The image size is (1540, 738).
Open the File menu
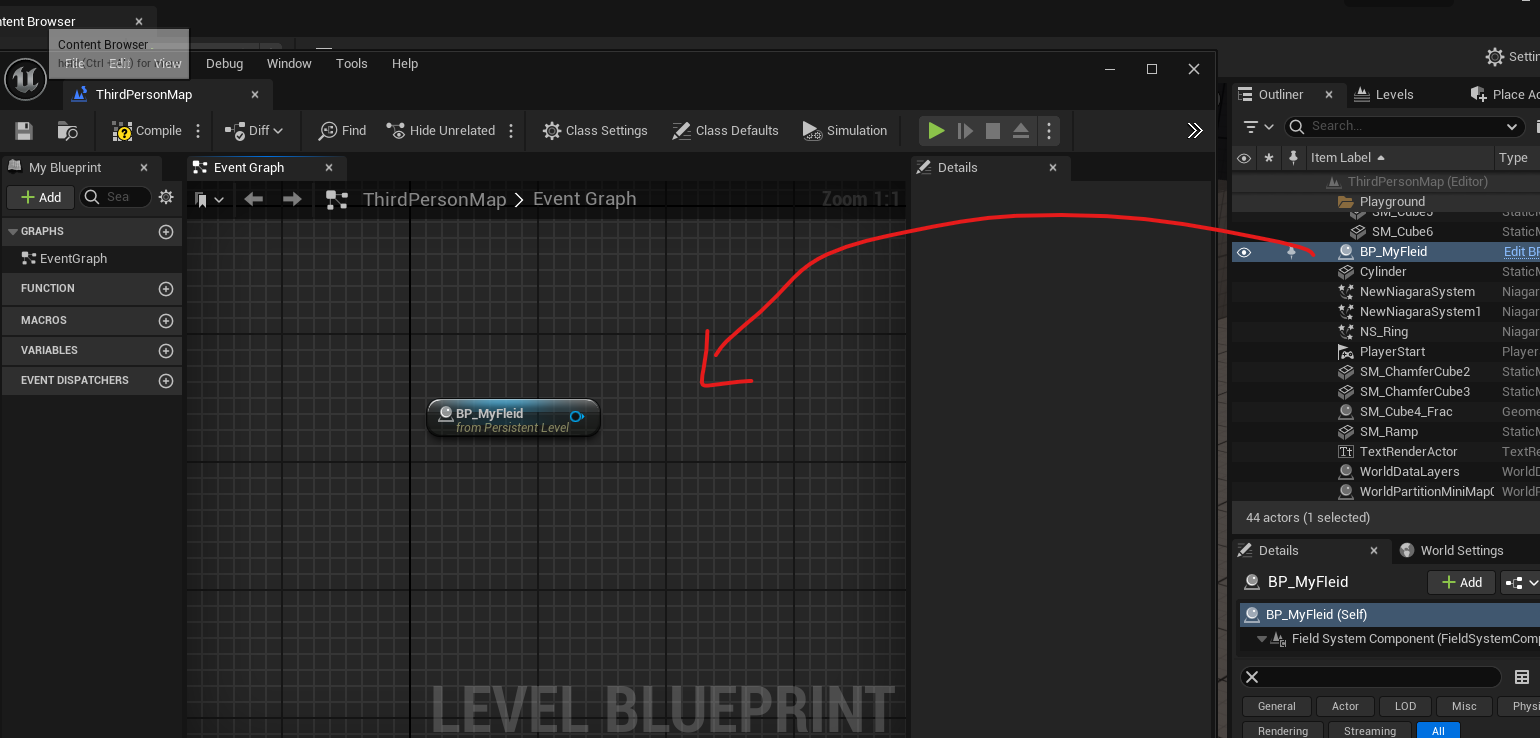click(75, 64)
